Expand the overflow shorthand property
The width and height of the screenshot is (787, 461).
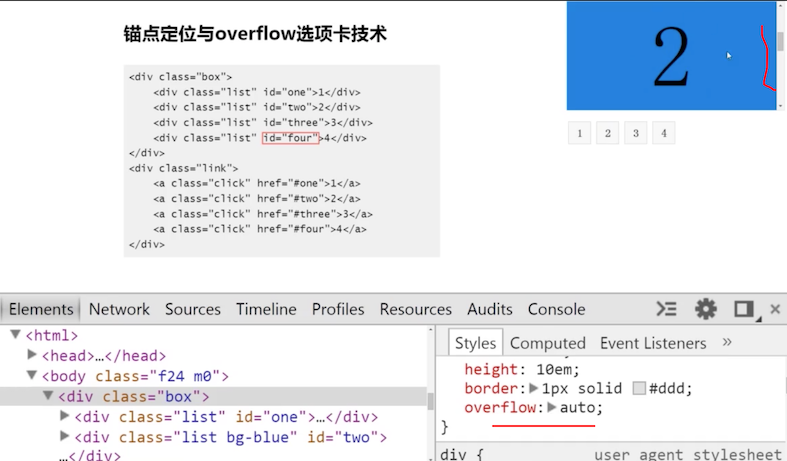[x=552, y=407]
